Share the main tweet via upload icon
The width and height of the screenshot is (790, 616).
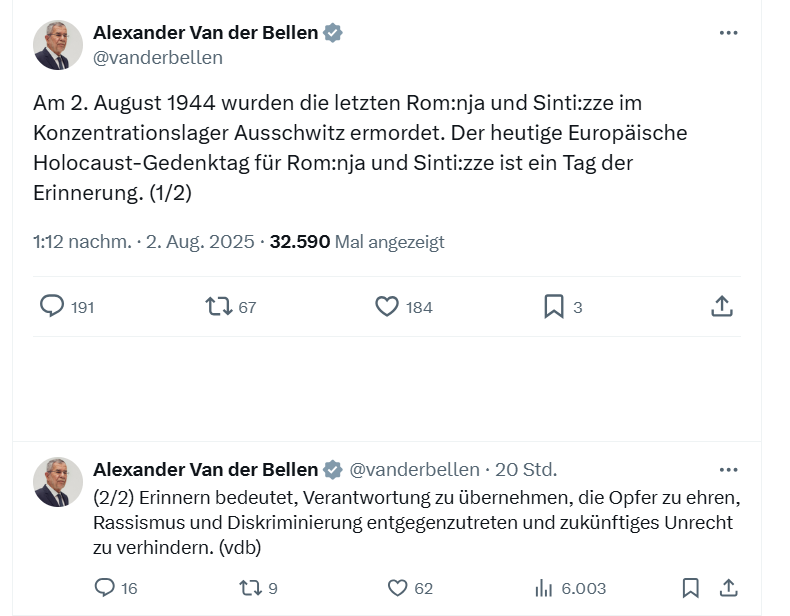coord(722,306)
